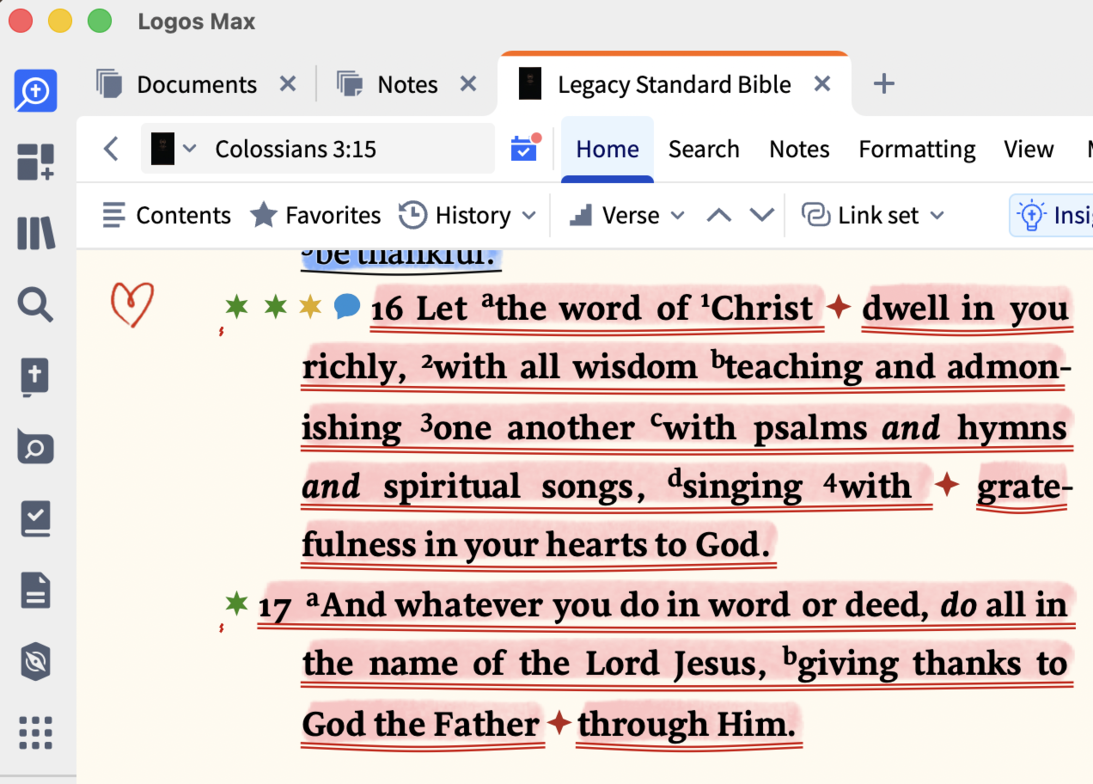The height and width of the screenshot is (784, 1093).
Task: Click the Colossians 3:15 reference box
Action: (x=318, y=148)
